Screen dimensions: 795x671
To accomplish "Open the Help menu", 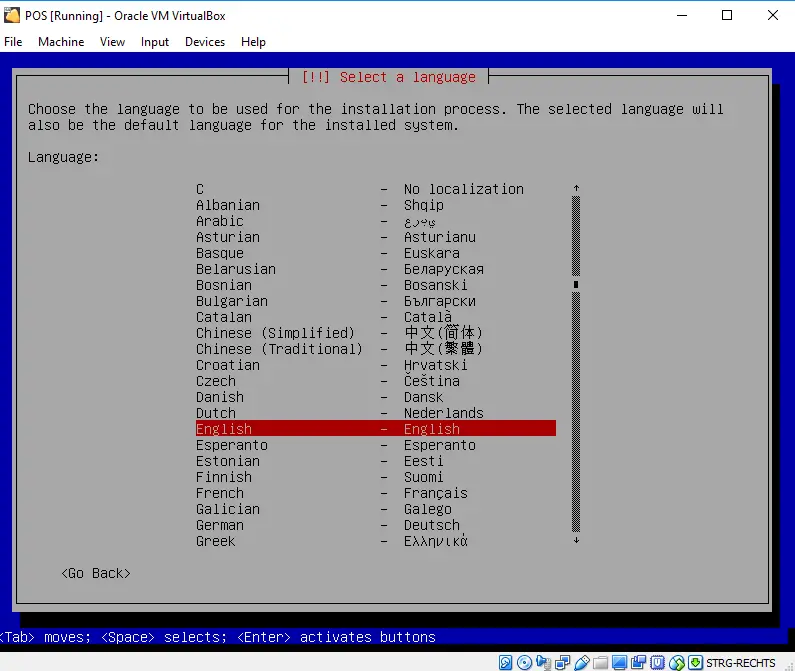I will 253,42.
